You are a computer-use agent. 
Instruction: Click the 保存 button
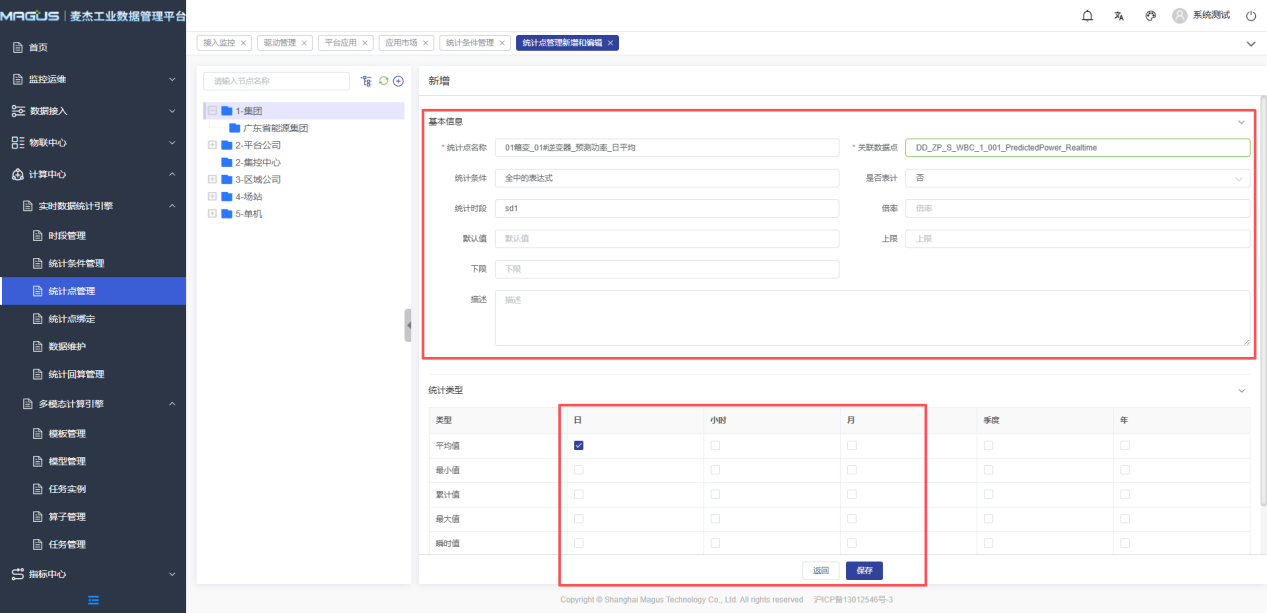pyautogui.click(x=864, y=571)
